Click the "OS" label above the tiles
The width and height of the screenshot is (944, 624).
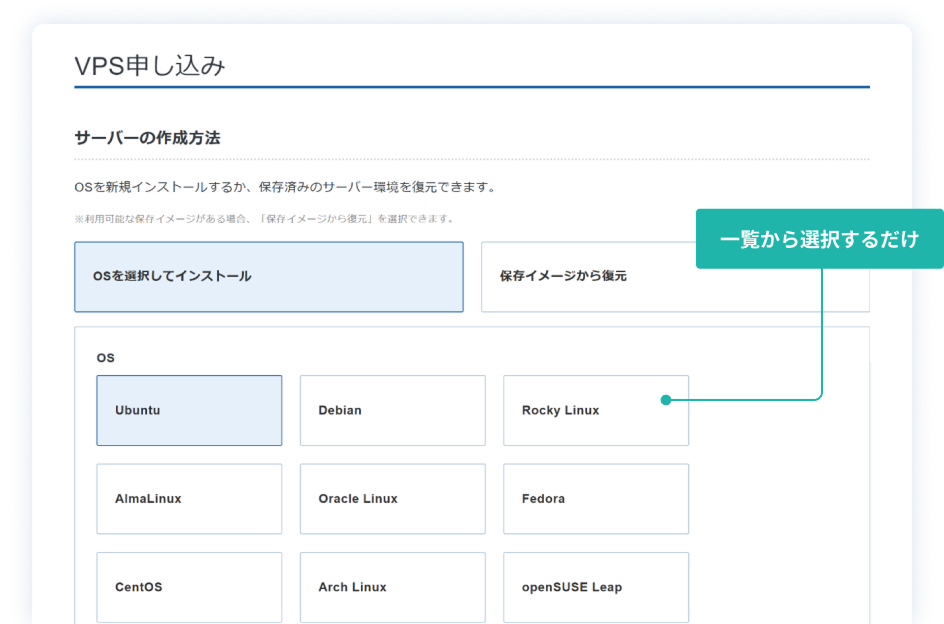pyautogui.click(x=105, y=358)
